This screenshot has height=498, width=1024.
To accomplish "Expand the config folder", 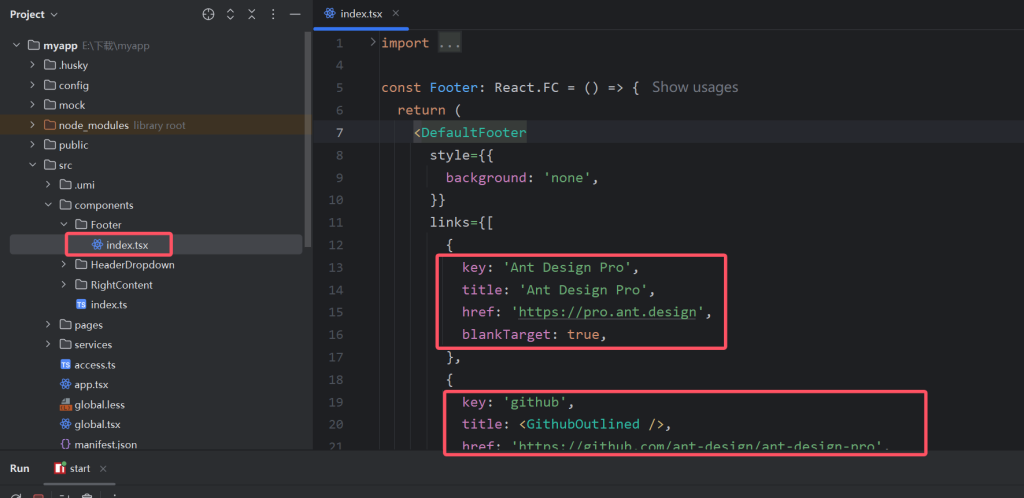I will [x=32, y=86].
